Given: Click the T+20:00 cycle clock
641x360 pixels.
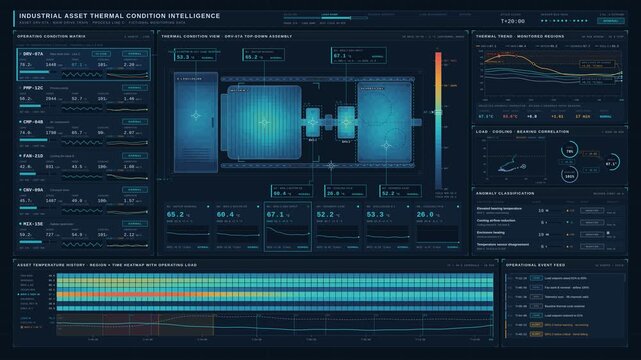Looking at the screenshot, I should (513, 21).
